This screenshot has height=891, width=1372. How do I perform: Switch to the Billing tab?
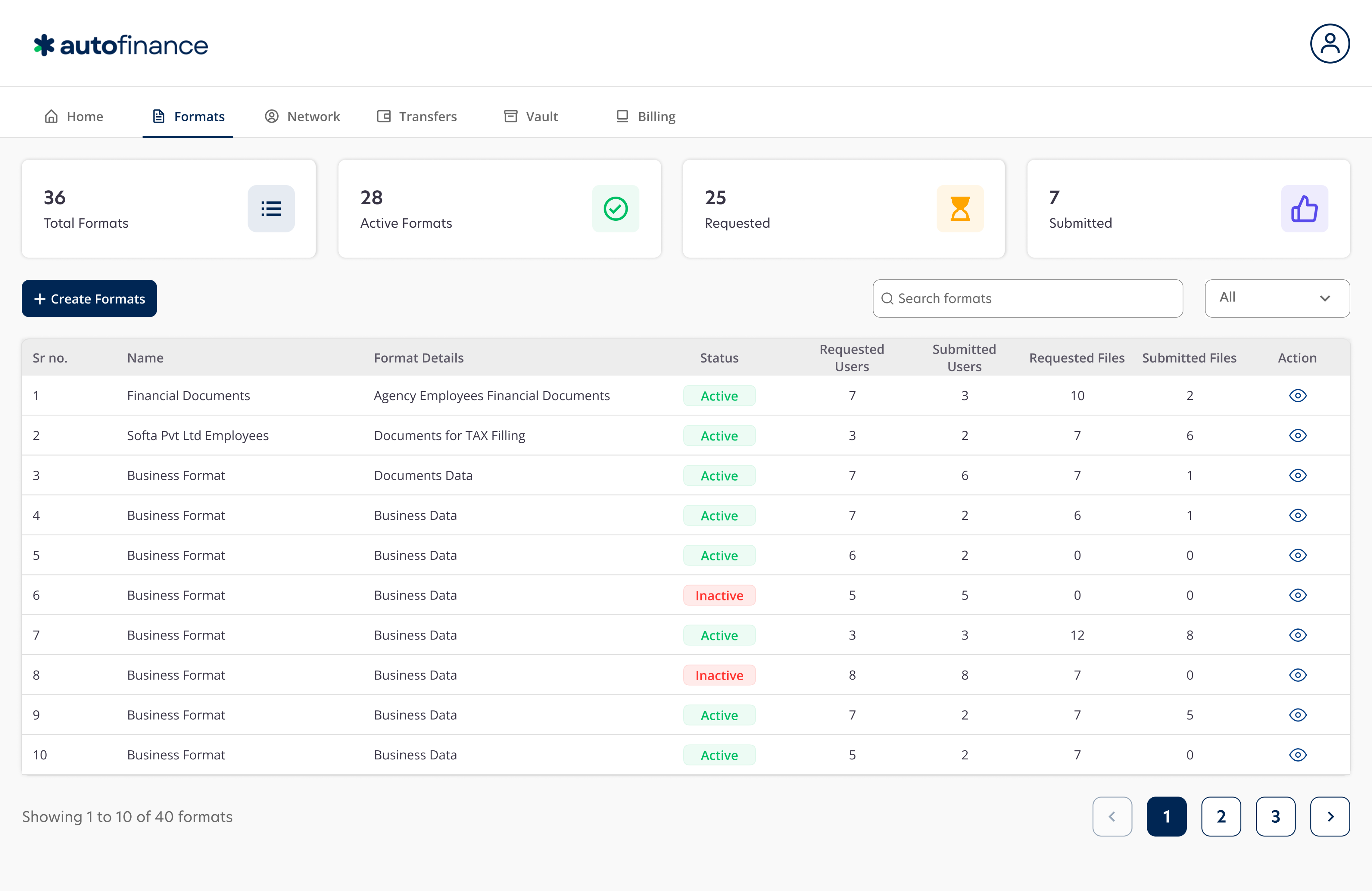tap(646, 117)
